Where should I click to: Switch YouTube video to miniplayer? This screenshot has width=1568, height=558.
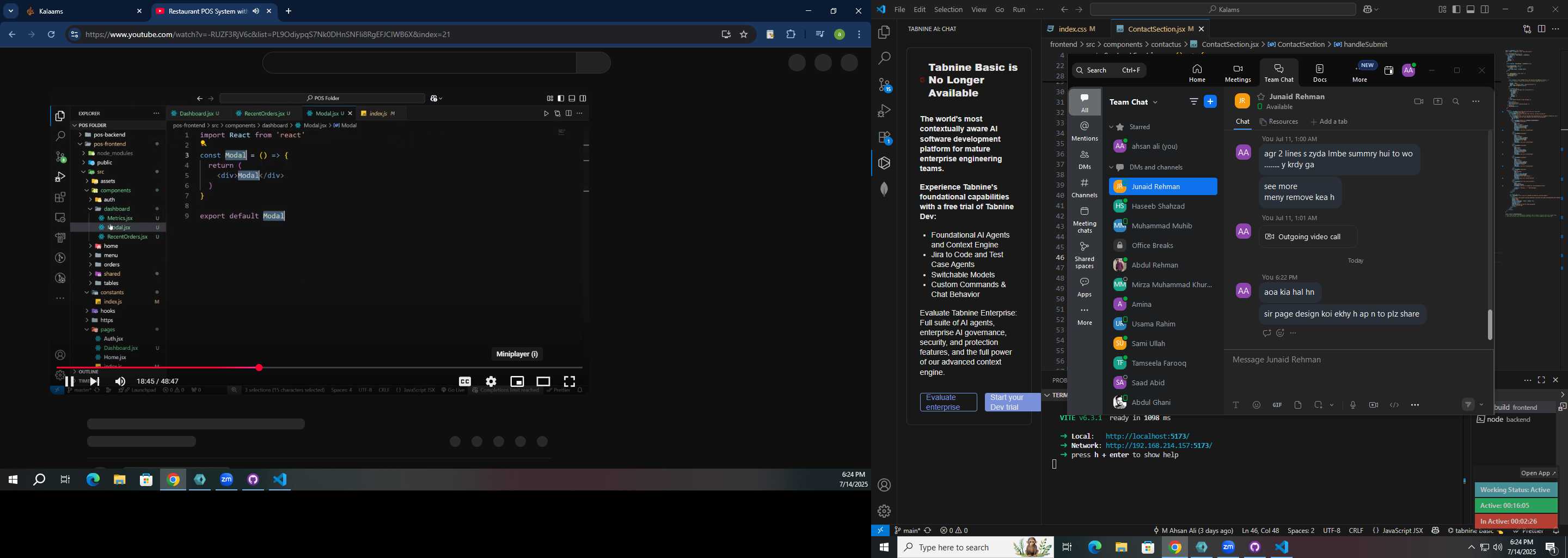[x=517, y=381]
